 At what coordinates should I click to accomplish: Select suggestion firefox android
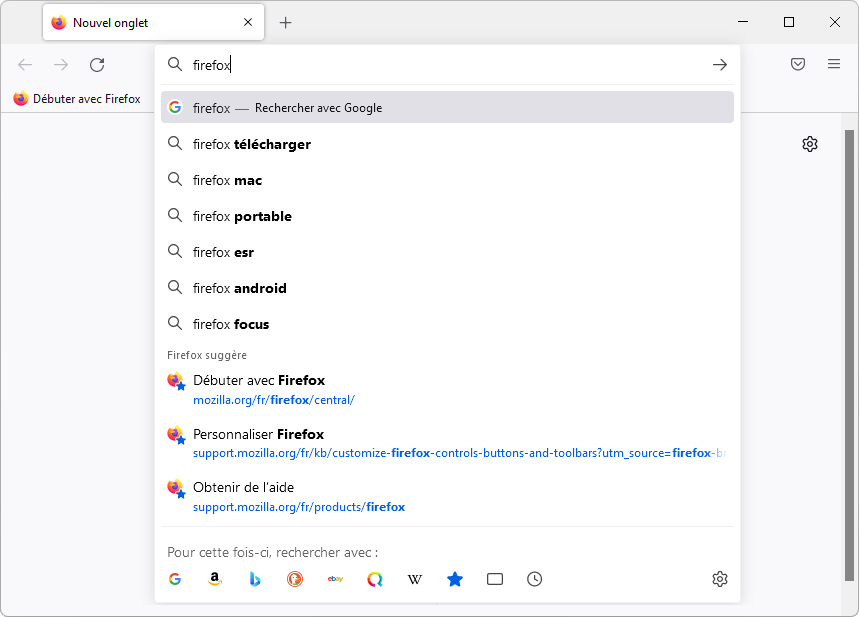coord(447,288)
